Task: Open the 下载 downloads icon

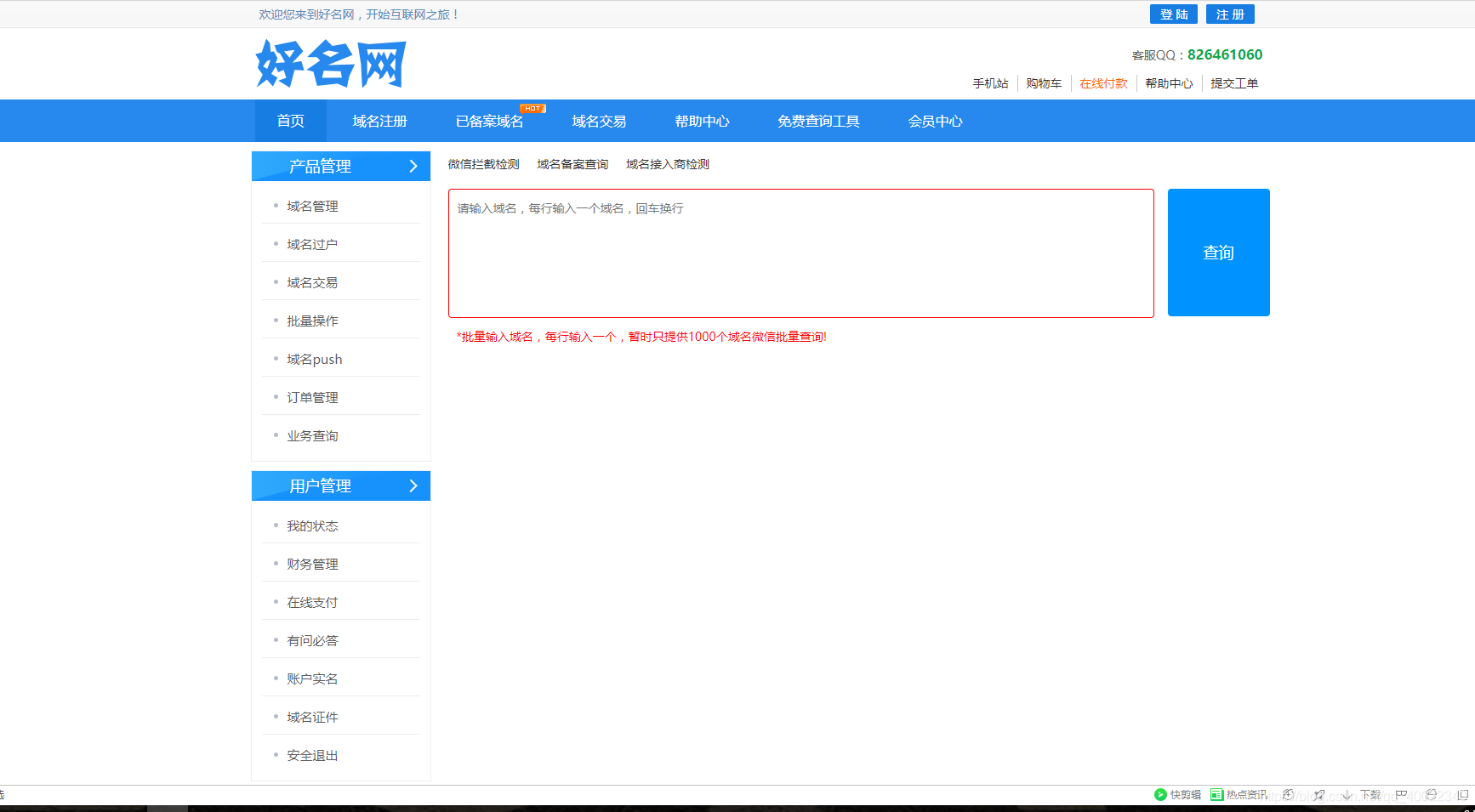Action: pos(1362,795)
